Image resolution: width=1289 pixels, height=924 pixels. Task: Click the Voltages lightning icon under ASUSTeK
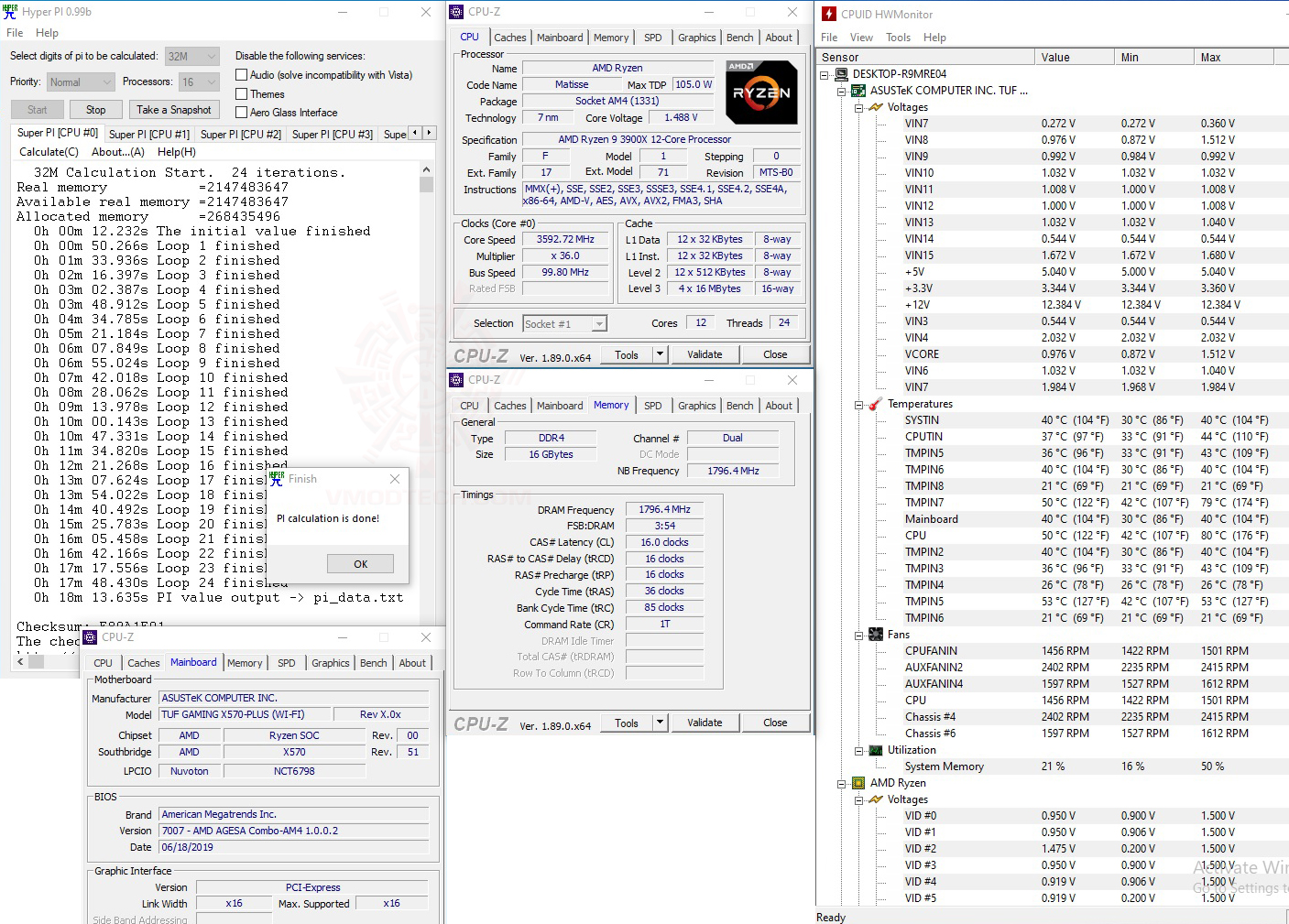(x=876, y=107)
